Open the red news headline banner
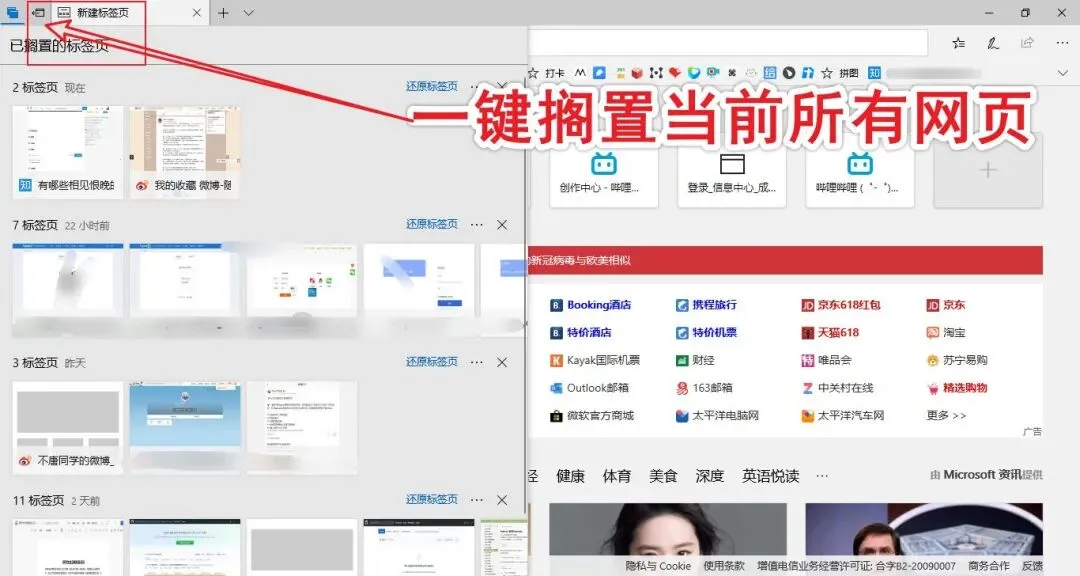 point(785,260)
